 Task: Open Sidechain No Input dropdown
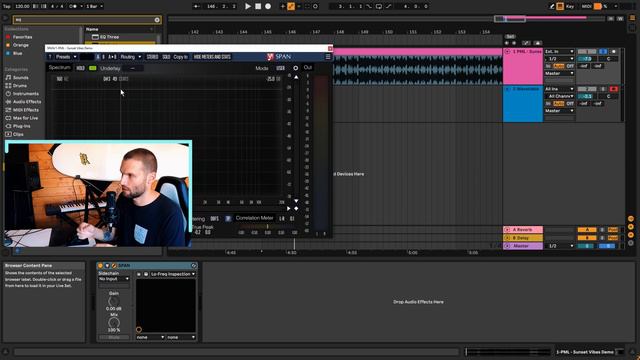[x=114, y=279]
